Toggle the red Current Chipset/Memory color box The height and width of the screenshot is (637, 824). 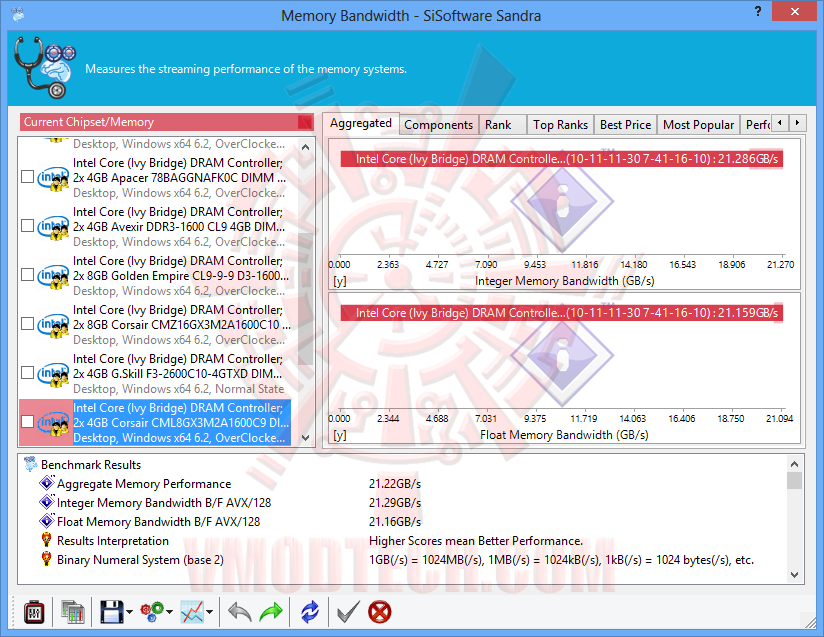[305, 122]
